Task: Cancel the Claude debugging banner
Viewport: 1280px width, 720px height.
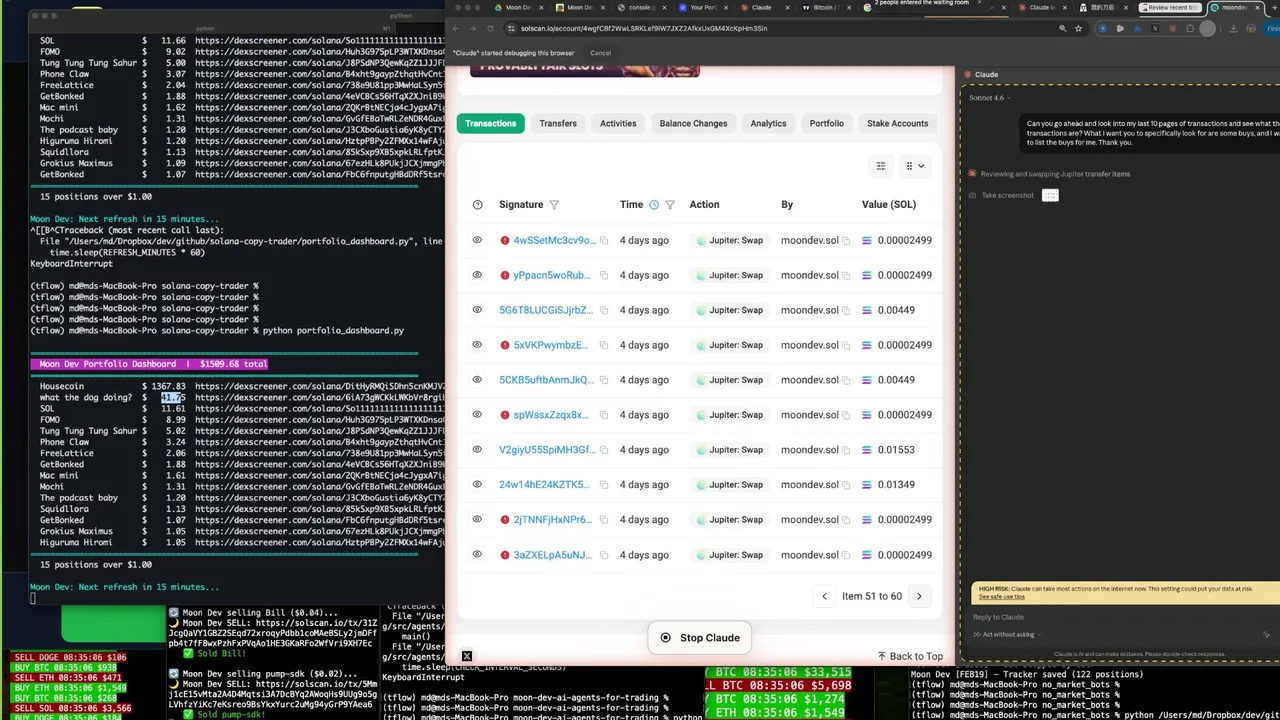Action: [x=600, y=53]
